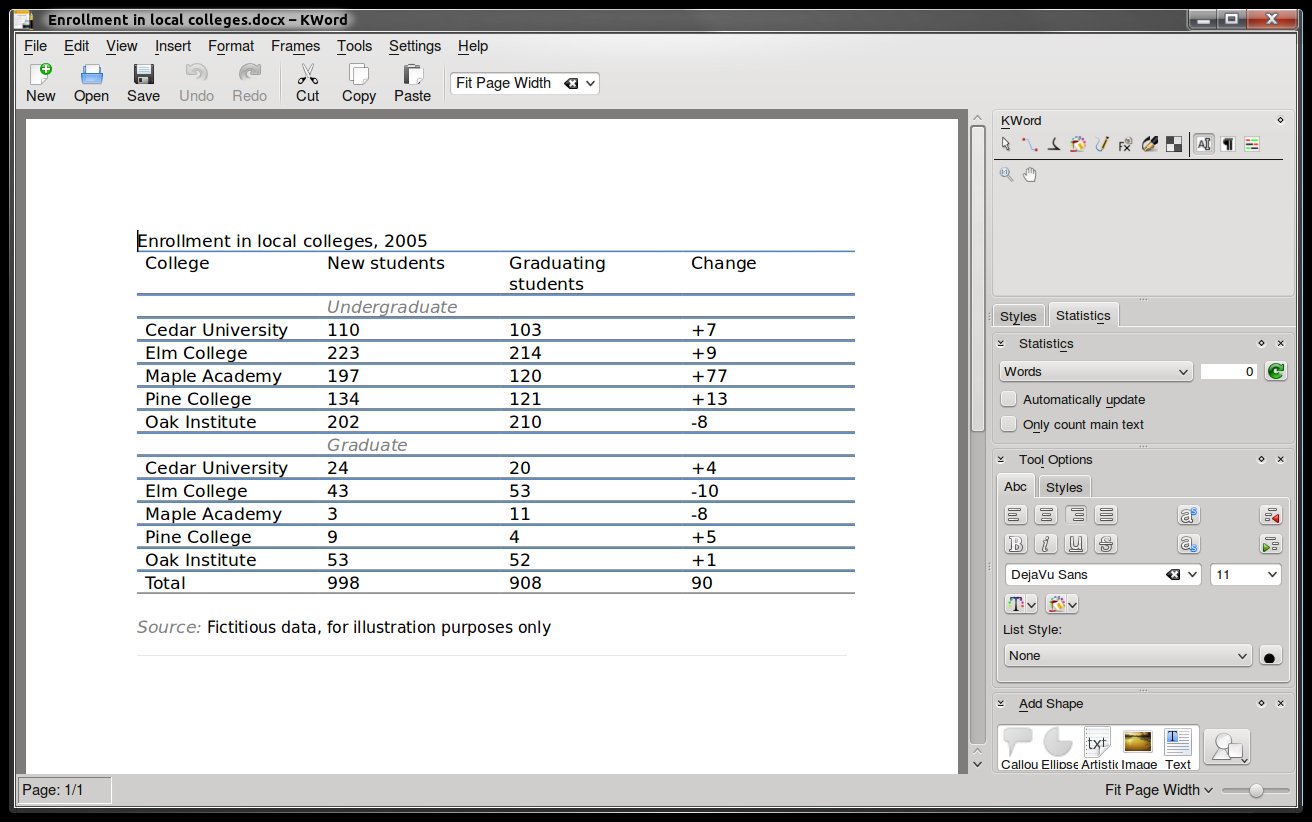Expand the List Style None dropdown
Screen dimensions: 1312x822
(1127, 656)
